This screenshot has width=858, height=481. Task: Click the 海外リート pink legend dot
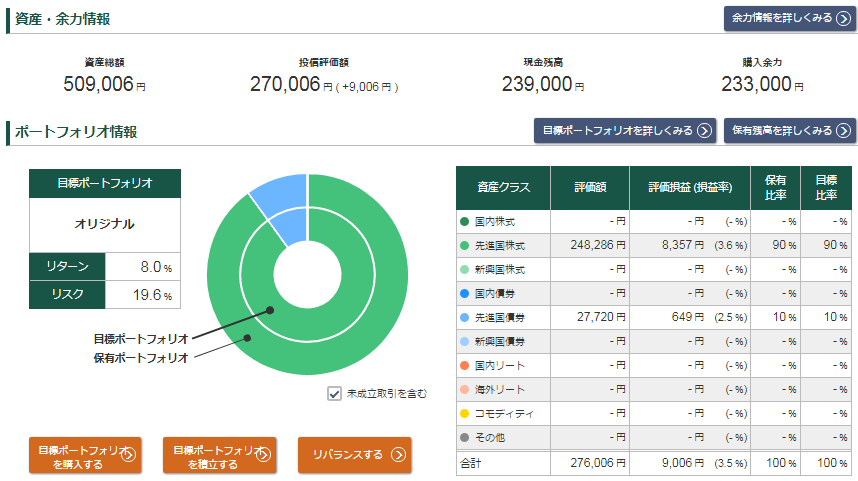pos(465,390)
